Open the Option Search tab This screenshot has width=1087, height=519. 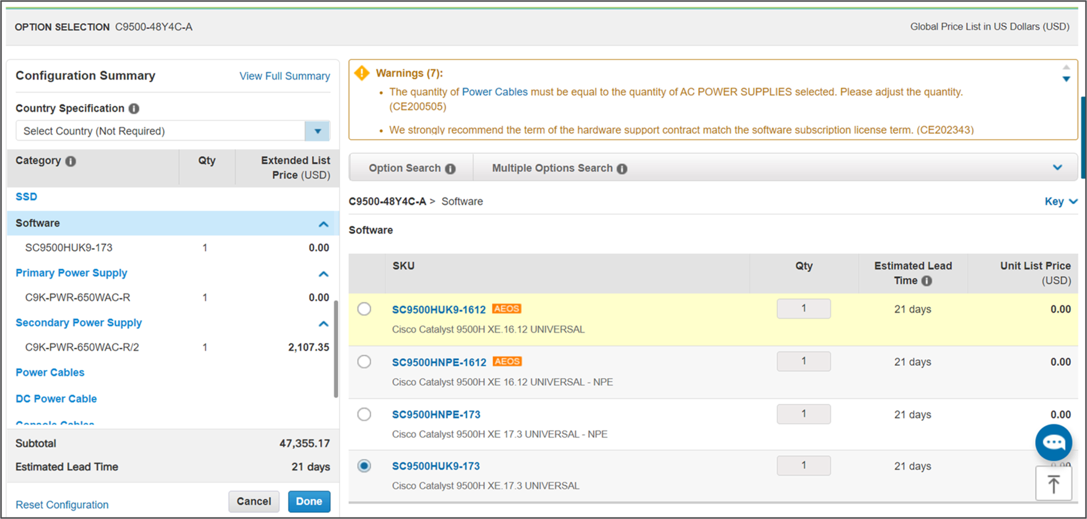point(411,168)
